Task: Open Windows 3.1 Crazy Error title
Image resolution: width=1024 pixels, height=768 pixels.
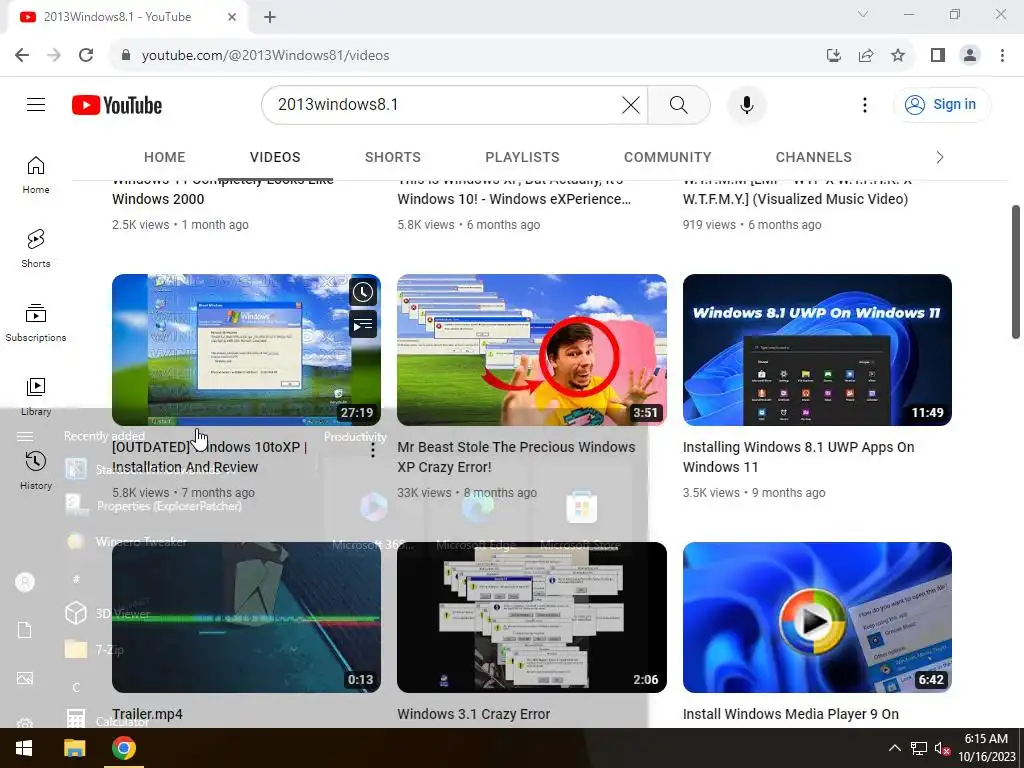Action: [x=473, y=714]
